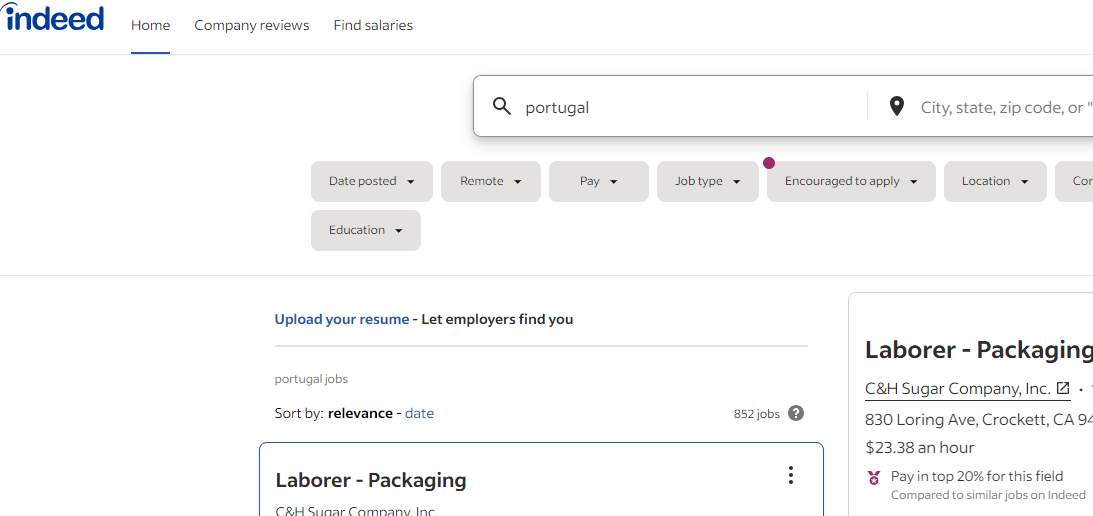This screenshot has height=516, width=1093.
Task: Sort results by date
Action: [x=419, y=413]
